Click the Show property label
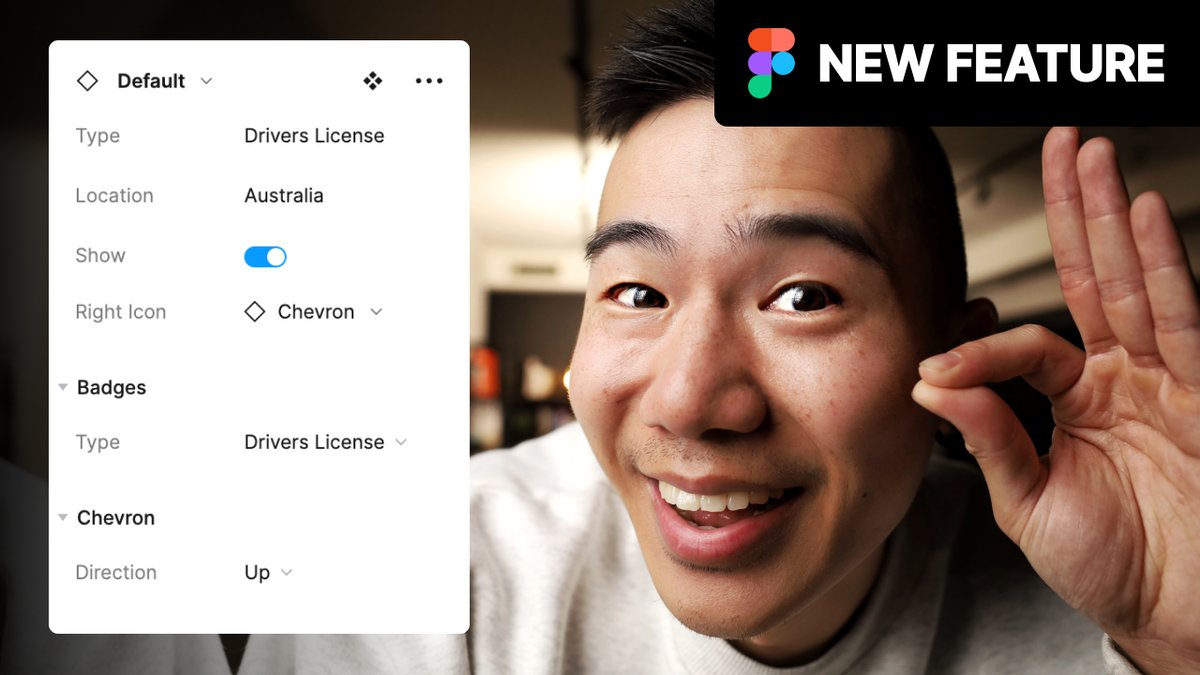Viewport: 1200px width, 675px height. (x=100, y=256)
